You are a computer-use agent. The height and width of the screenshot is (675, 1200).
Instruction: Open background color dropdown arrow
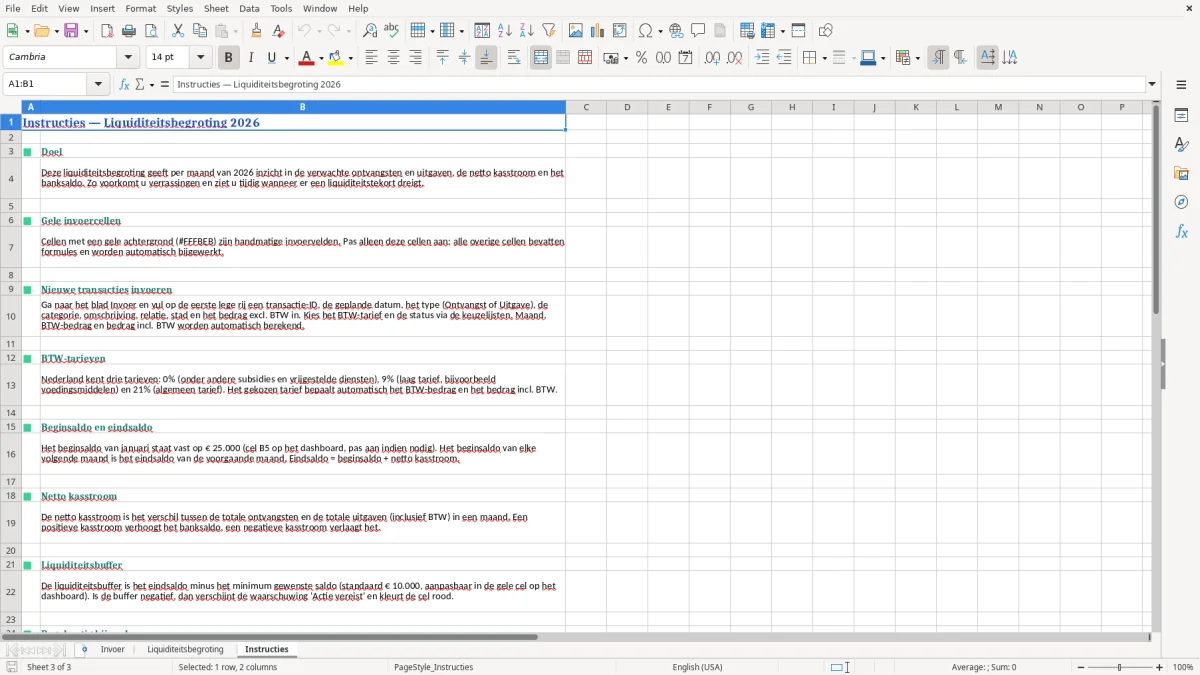pyautogui.click(x=350, y=58)
